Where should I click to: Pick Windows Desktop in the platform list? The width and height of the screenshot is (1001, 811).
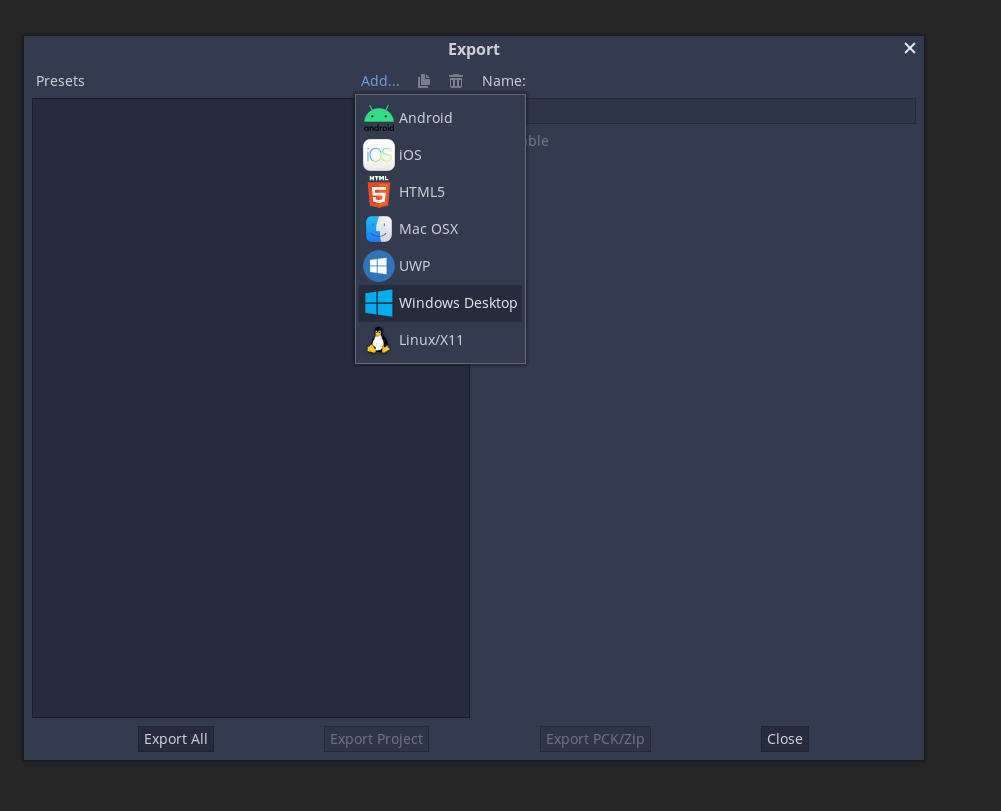[440, 303]
